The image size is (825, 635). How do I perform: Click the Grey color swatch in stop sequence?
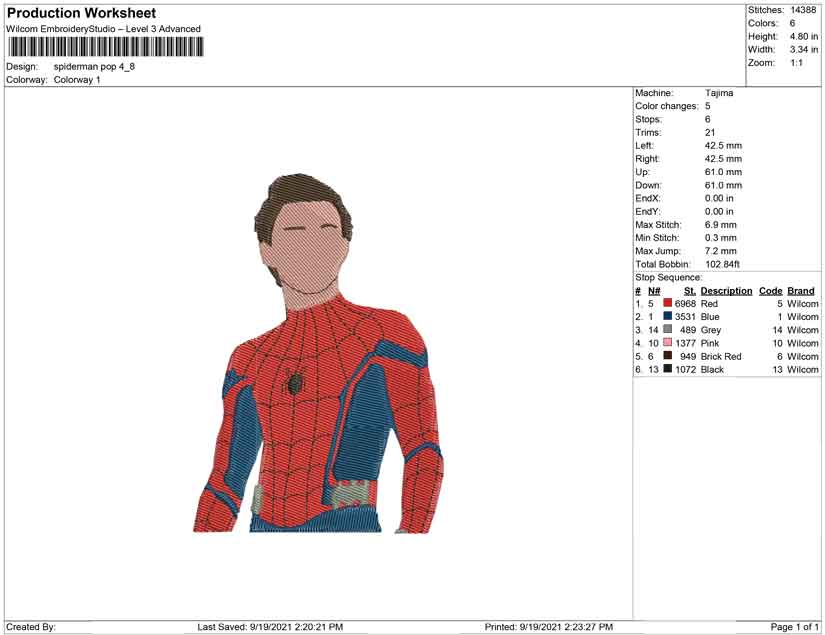click(x=668, y=329)
